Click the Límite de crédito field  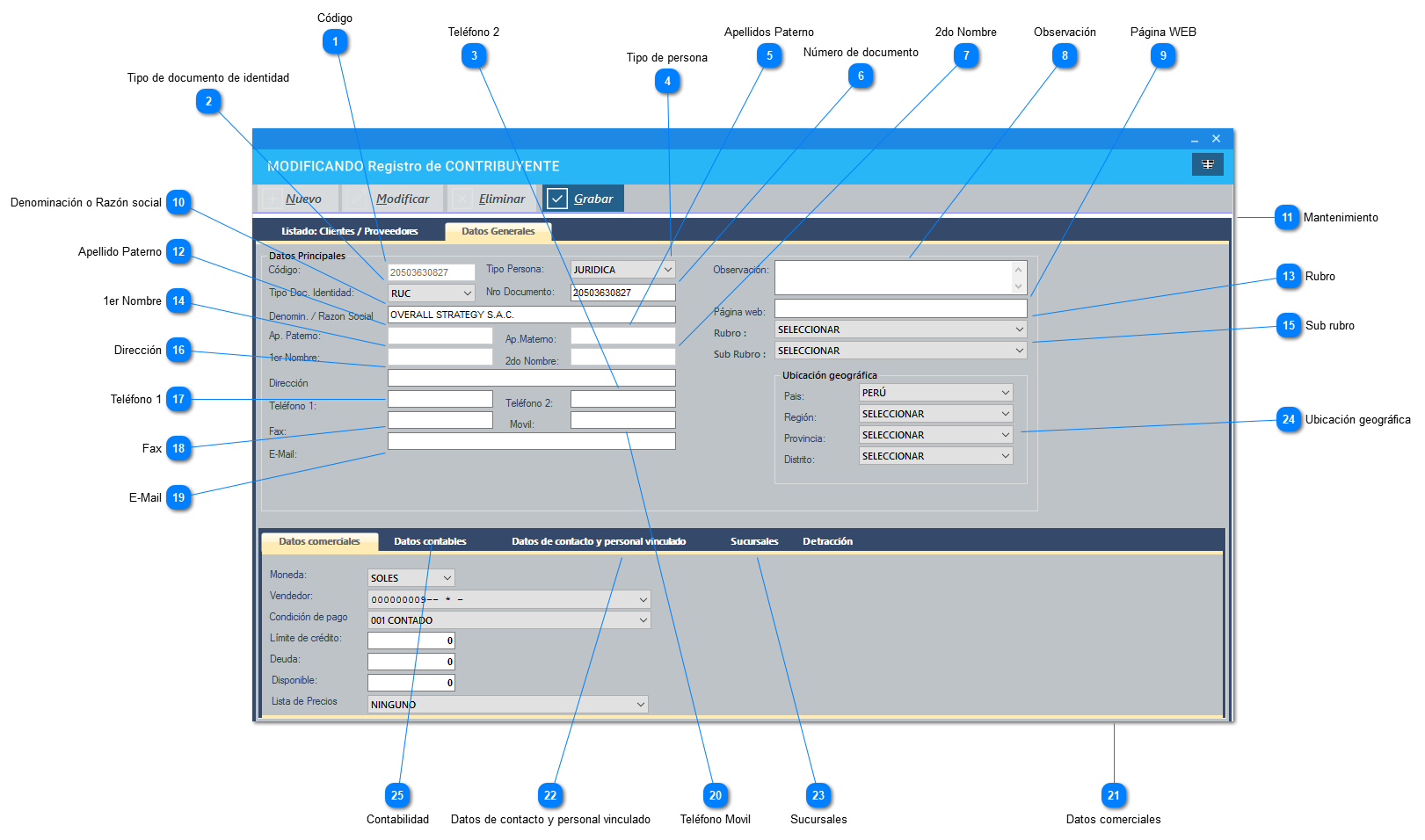click(411, 641)
